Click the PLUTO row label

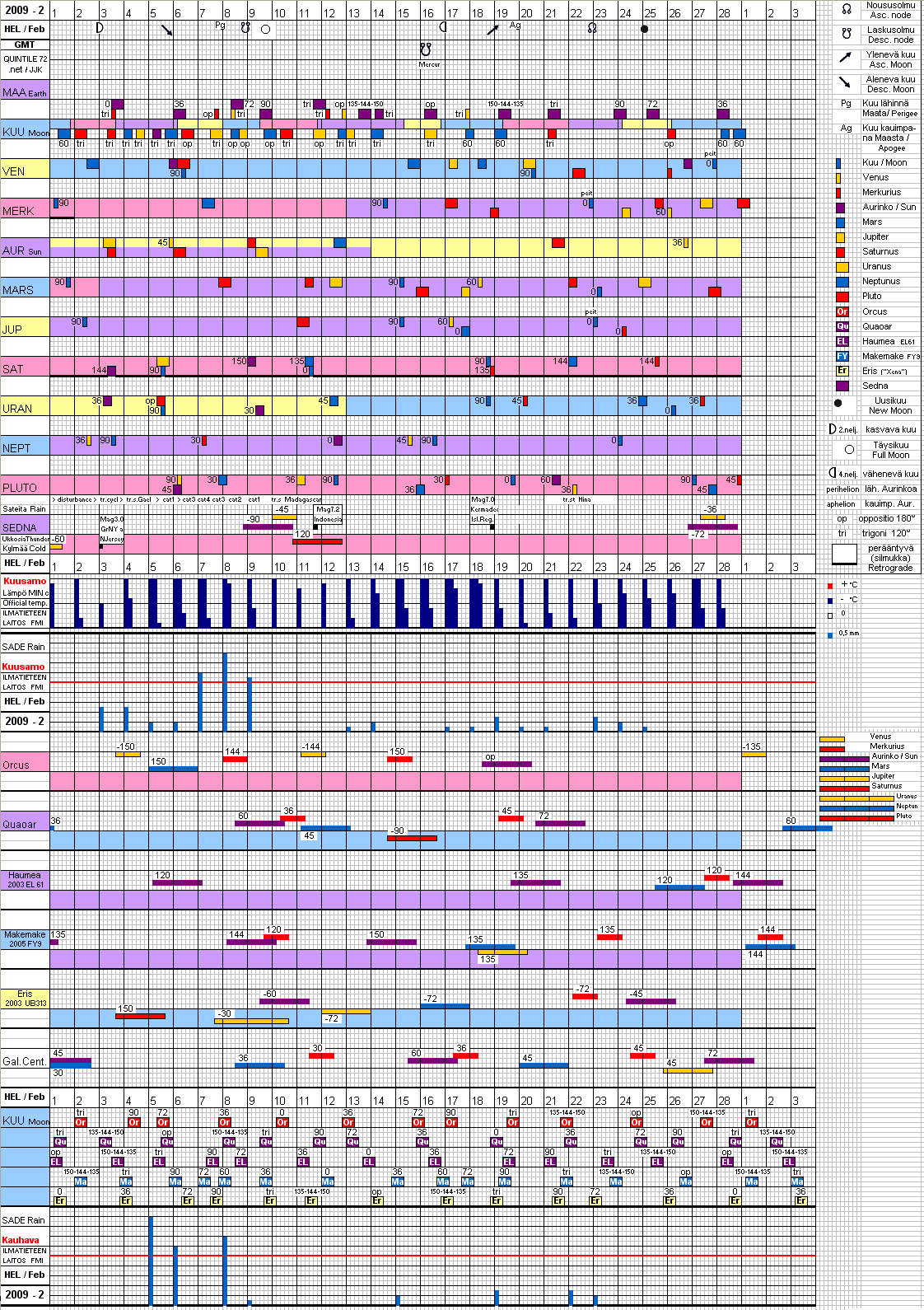(x=20, y=488)
